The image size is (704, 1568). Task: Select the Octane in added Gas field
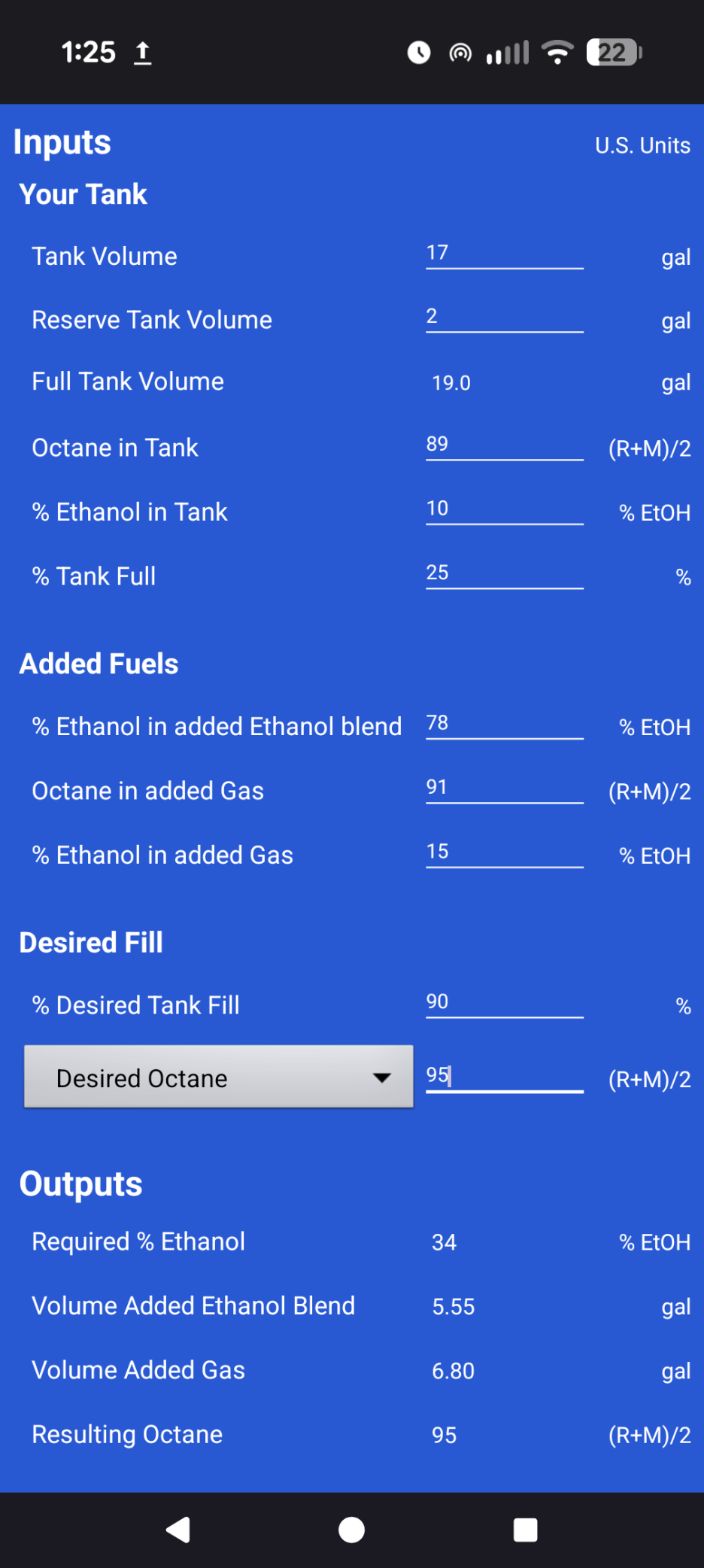tap(504, 789)
